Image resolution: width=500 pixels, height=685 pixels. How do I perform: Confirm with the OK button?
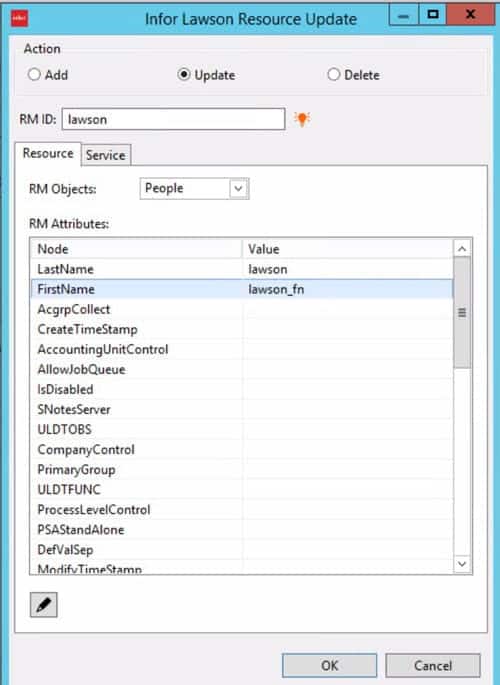click(x=329, y=665)
